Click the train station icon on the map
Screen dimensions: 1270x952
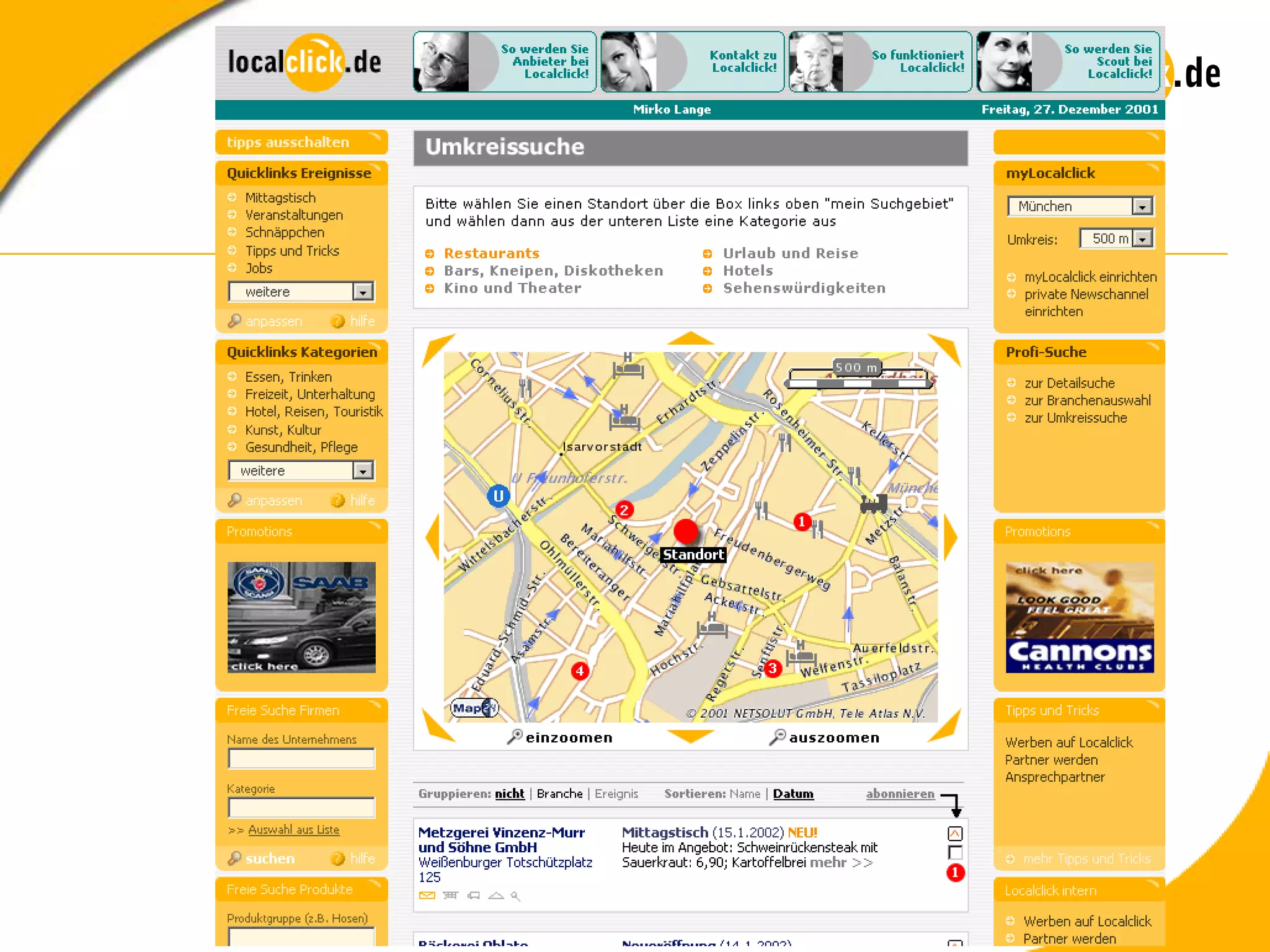coord(873,504)
